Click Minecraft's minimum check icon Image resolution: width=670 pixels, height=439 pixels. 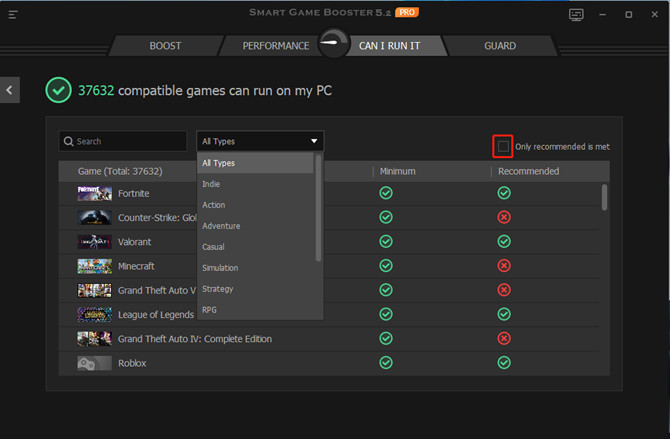386,265
